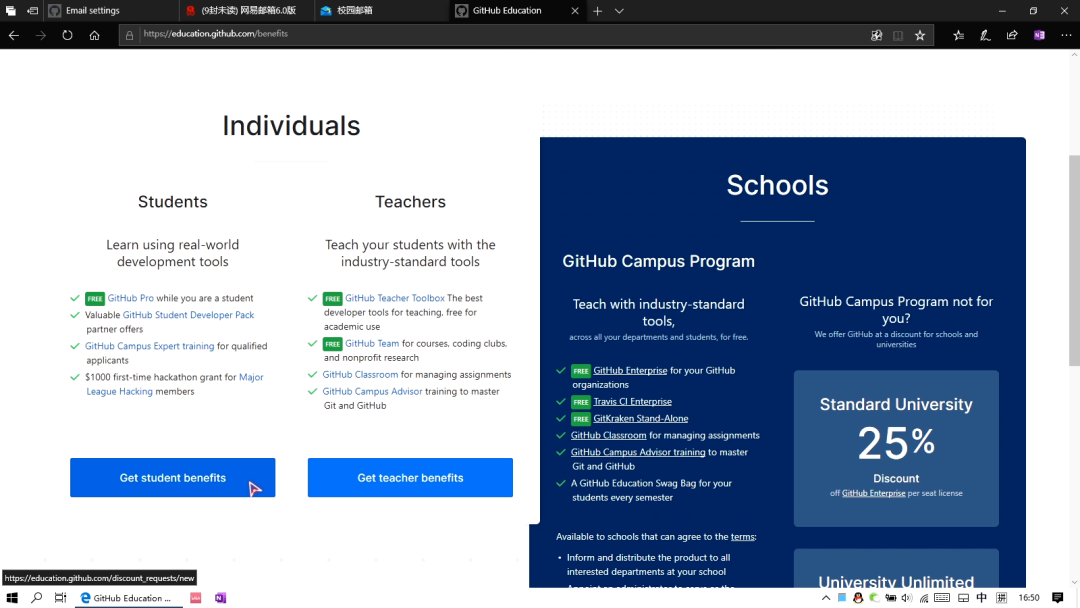The image size is (1080, 608).
Task: Open GitHub Campus Advisor link under Teachers
Action: pos(372,391)
